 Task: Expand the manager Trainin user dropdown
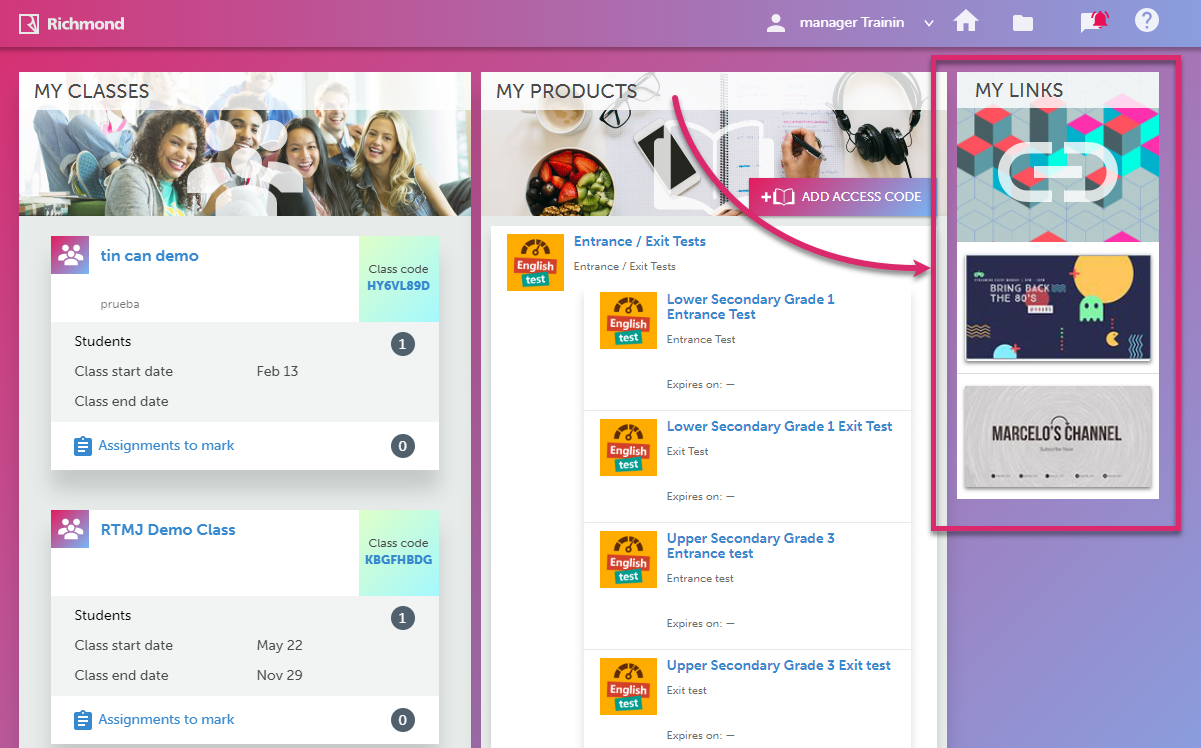point(928,23)
